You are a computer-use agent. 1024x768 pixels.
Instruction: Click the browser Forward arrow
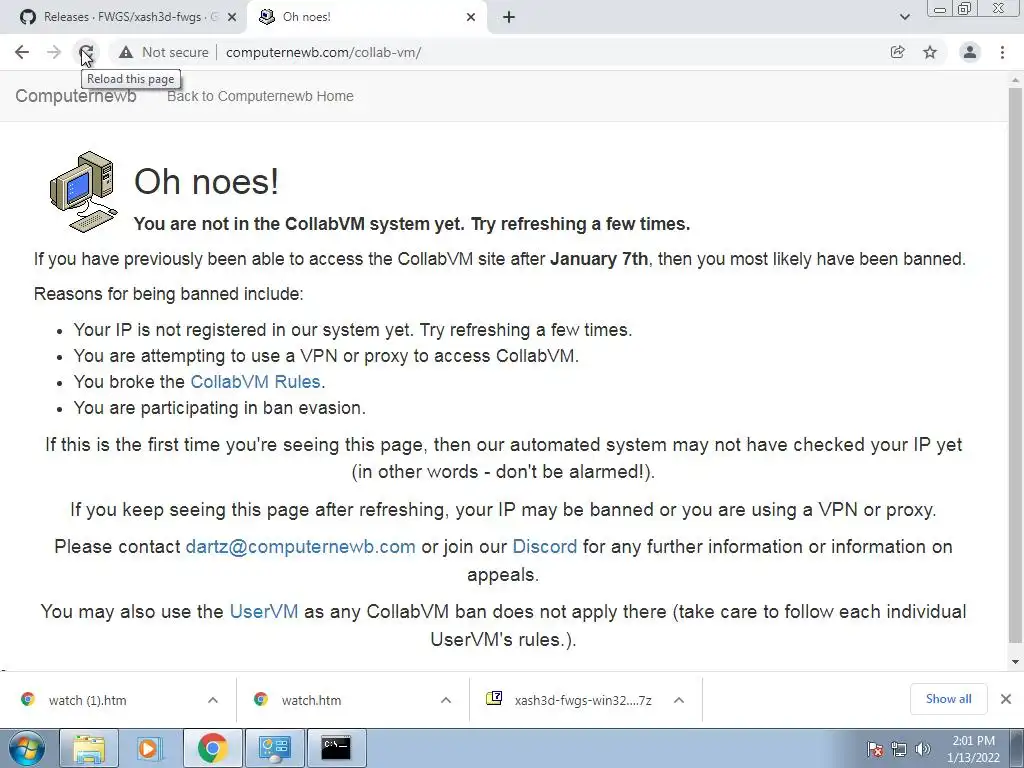pos(54,52)
